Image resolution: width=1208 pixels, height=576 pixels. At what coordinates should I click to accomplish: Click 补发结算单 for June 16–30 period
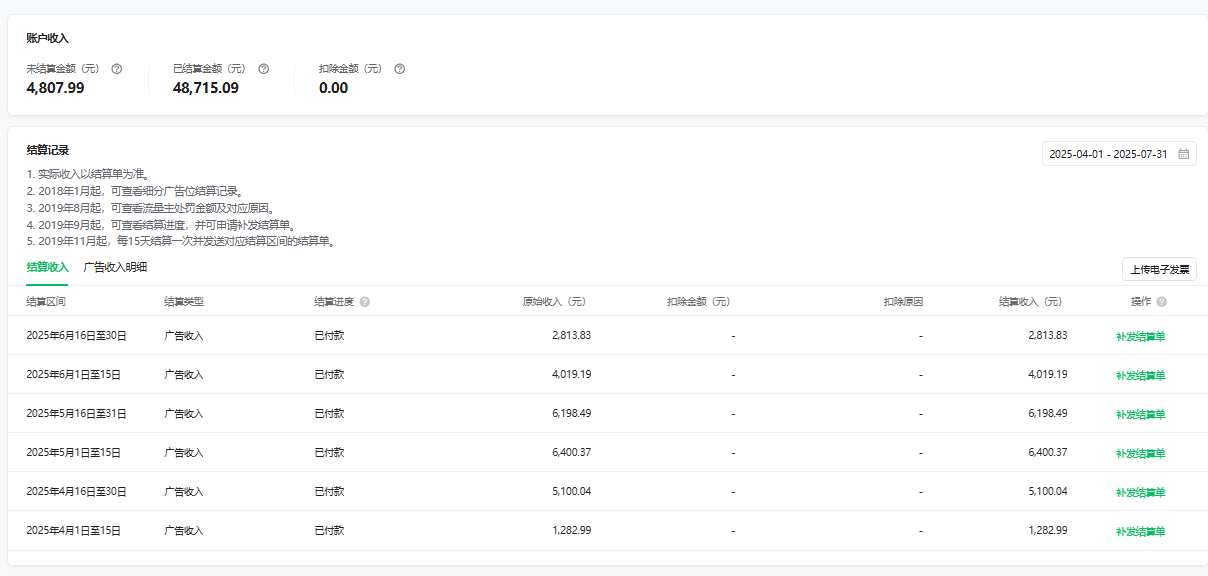1141,336
